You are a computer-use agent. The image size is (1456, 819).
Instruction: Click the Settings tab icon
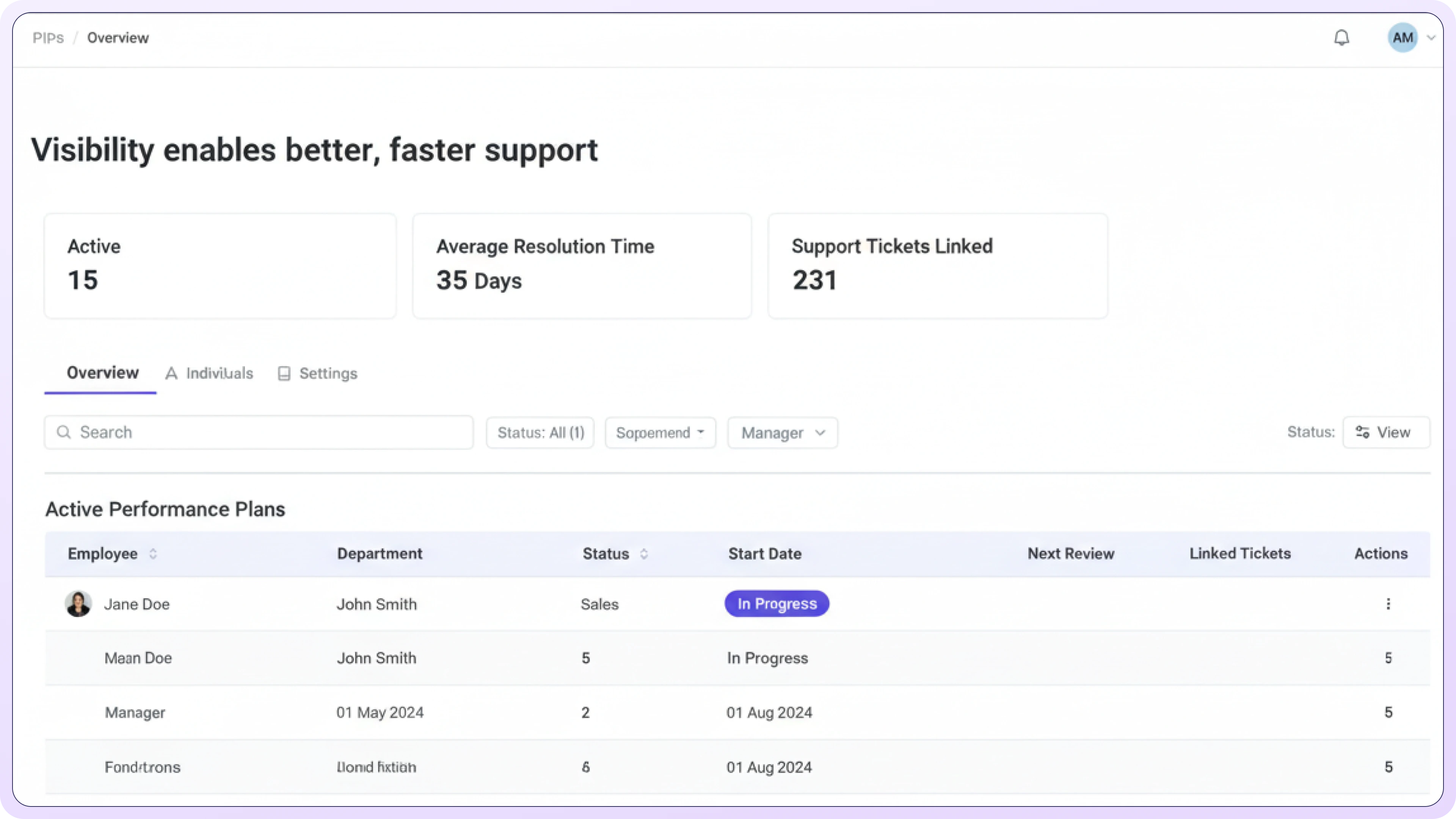pyautogui.click(x=284, y=373)
